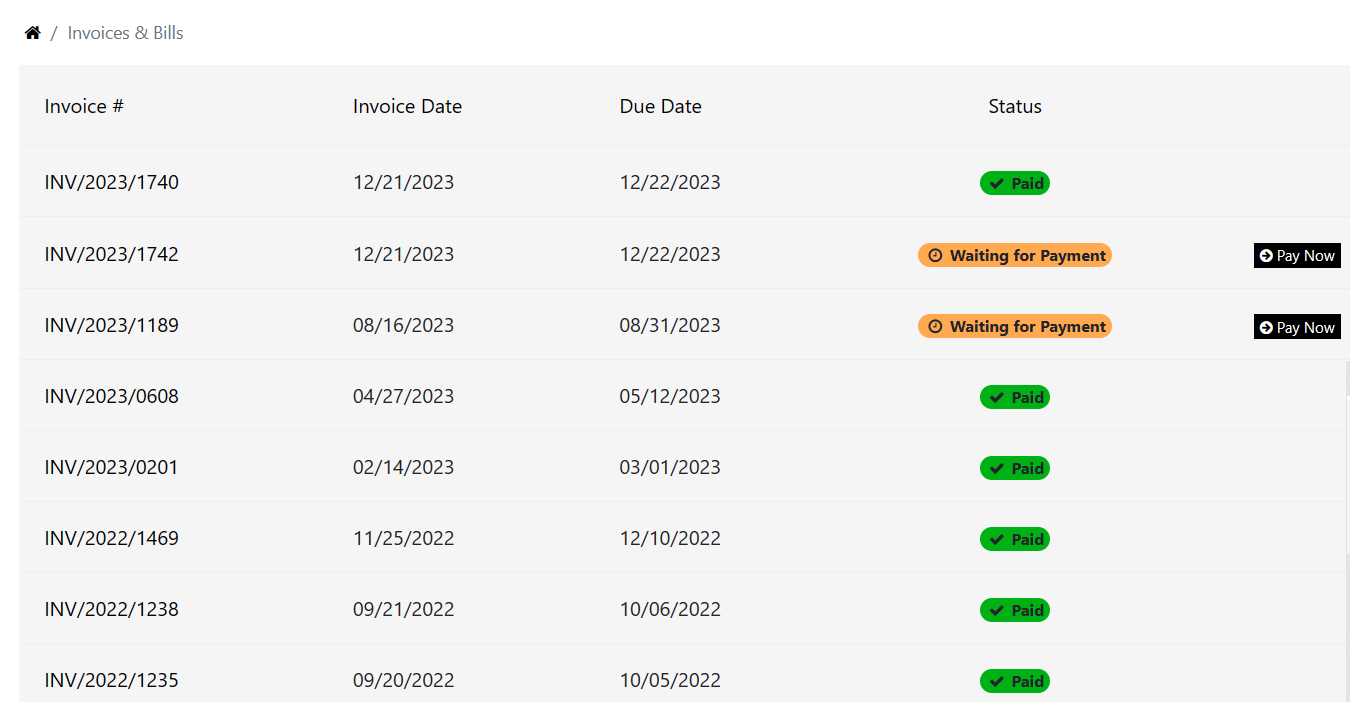The width and height of the screenshot is (1350, 702).
Task: Click the Due Date column header
Action: (660, 106)
